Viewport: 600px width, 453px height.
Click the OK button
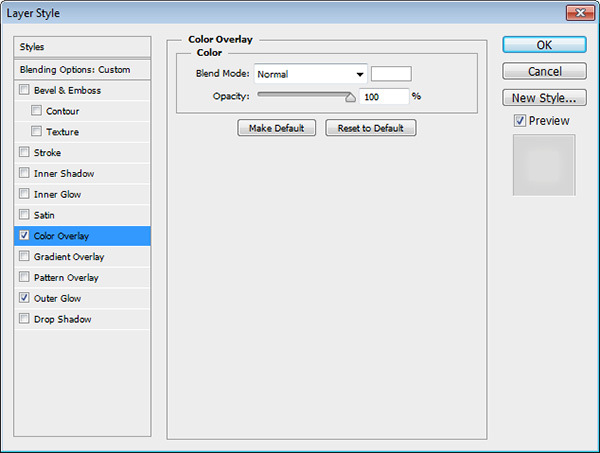click(543, 45)
